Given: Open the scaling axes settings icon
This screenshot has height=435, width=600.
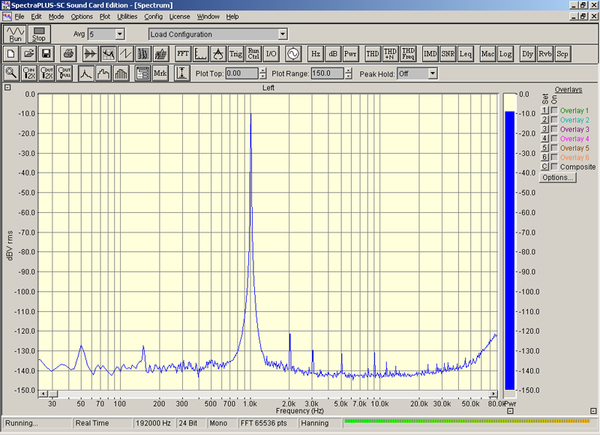Looking at the screenshot, I should [201, 54].
